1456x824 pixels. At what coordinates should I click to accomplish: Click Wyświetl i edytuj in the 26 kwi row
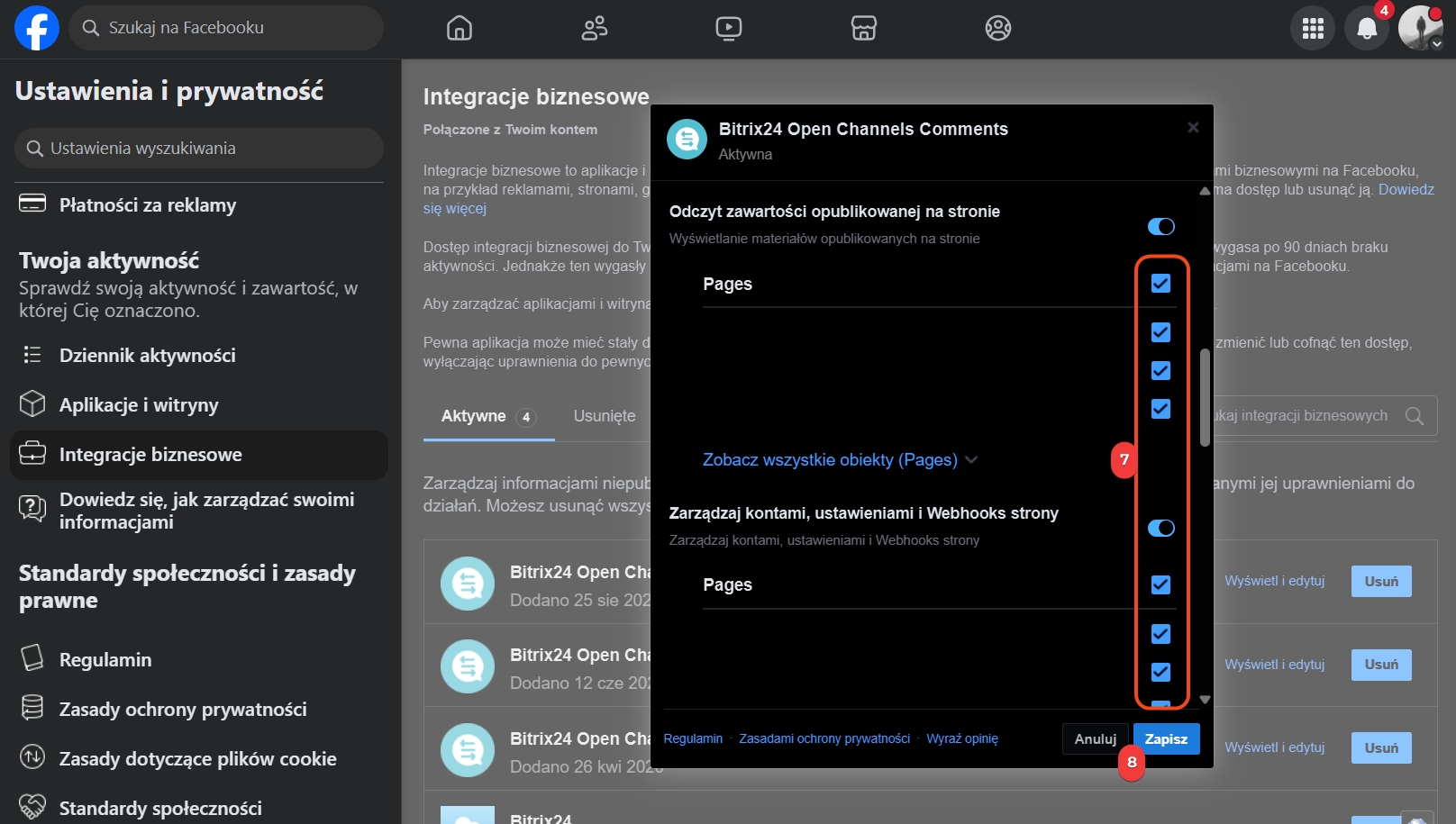point(1274,747)
